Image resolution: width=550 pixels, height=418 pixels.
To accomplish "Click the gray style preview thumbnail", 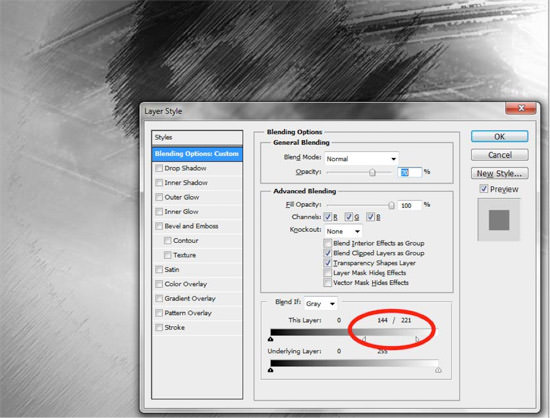I will click(x=499, y=220).
